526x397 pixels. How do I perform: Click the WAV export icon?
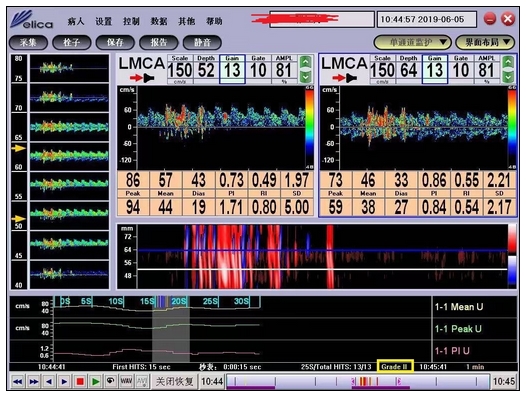point(126,381)
